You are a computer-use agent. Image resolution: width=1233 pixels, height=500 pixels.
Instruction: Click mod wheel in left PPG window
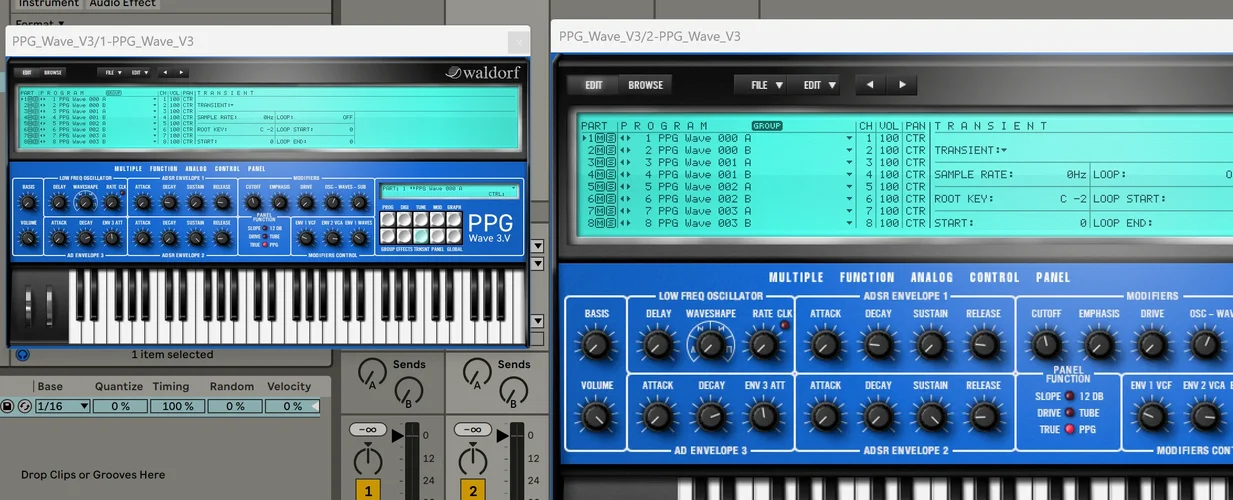coord(48,305)
